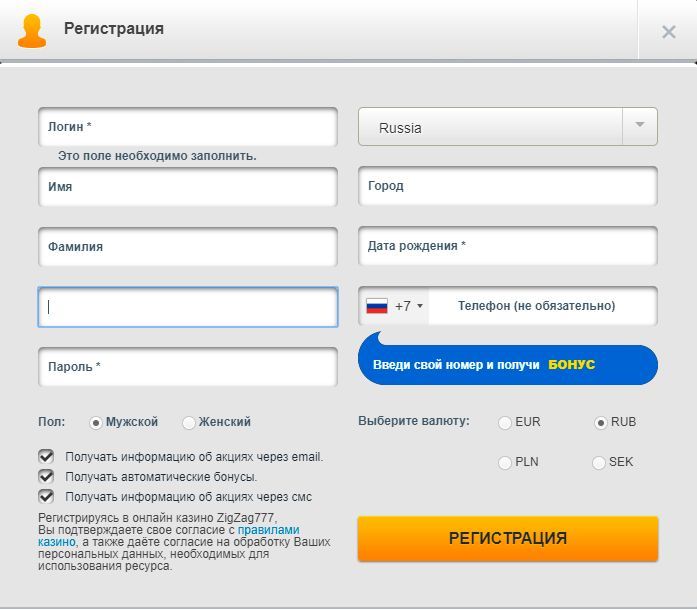
Task: Focus the Пароль input field
Action: pos(188,366)
